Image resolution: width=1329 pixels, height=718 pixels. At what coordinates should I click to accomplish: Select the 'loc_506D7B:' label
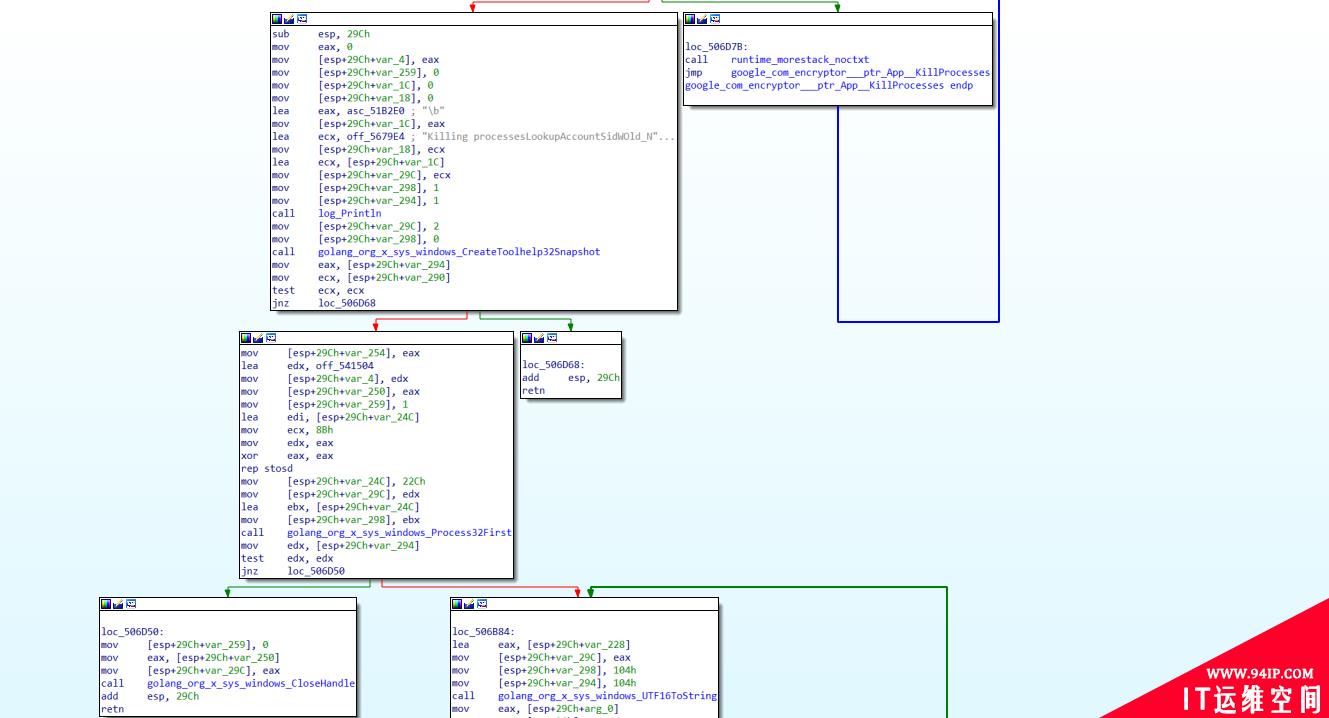[x=716, y=47]
